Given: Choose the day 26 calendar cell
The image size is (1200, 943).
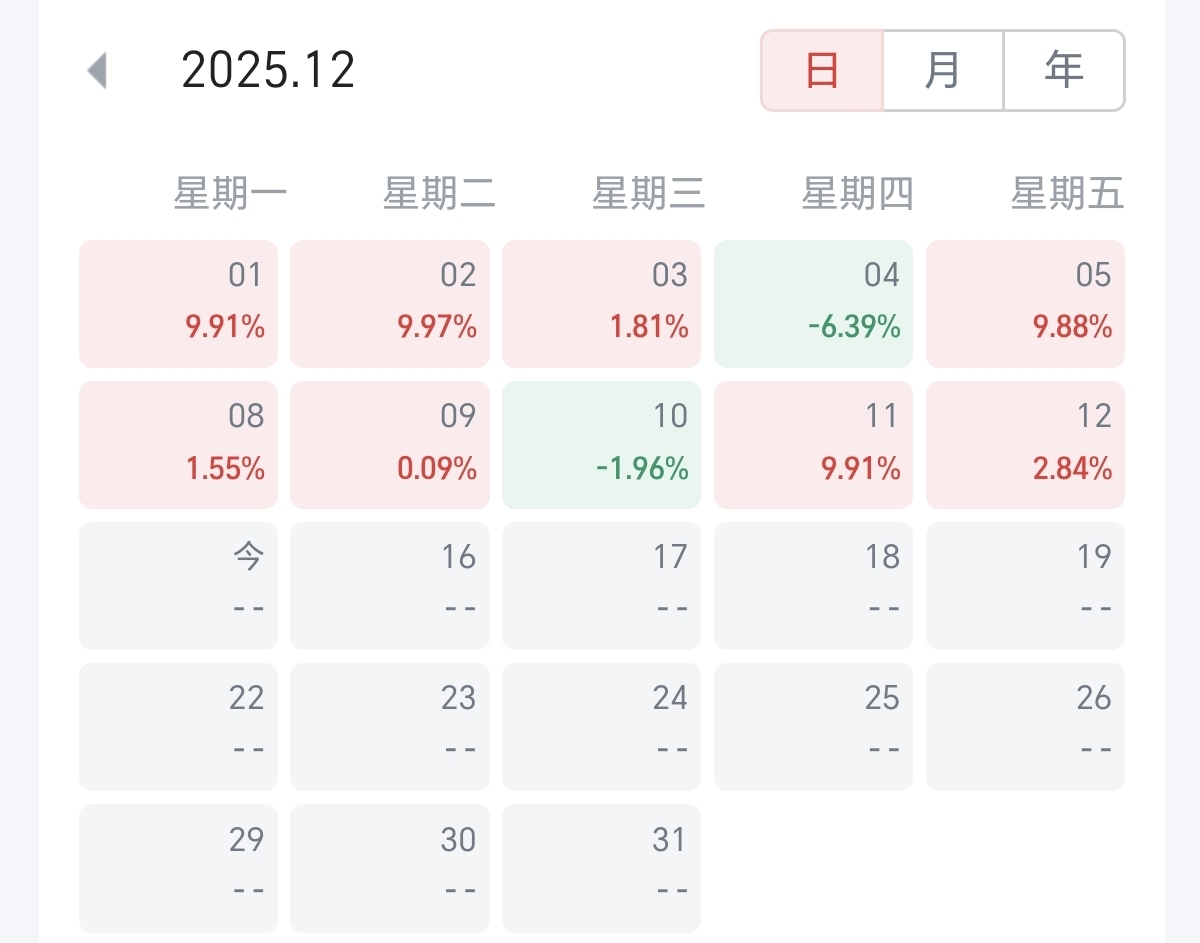Looking at the screenshot, I should (1025, 727).
